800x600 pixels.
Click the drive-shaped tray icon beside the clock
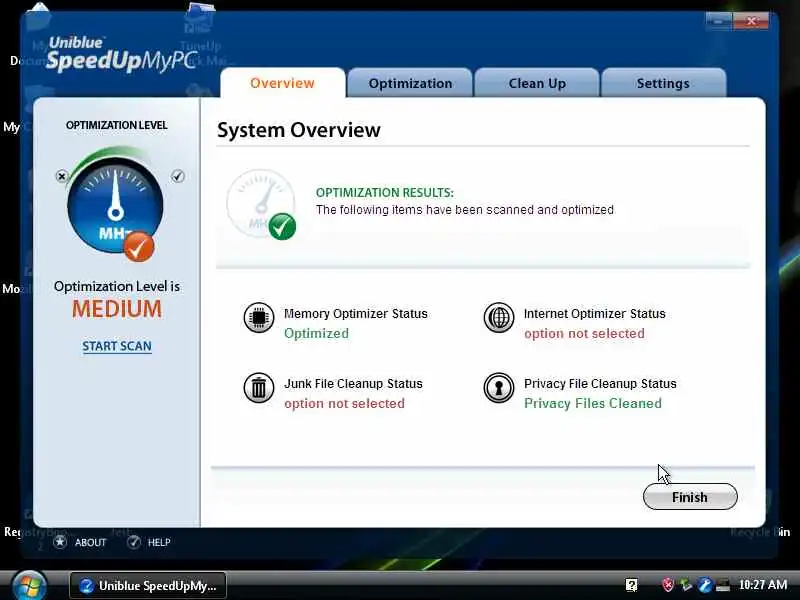coord(723,585)
